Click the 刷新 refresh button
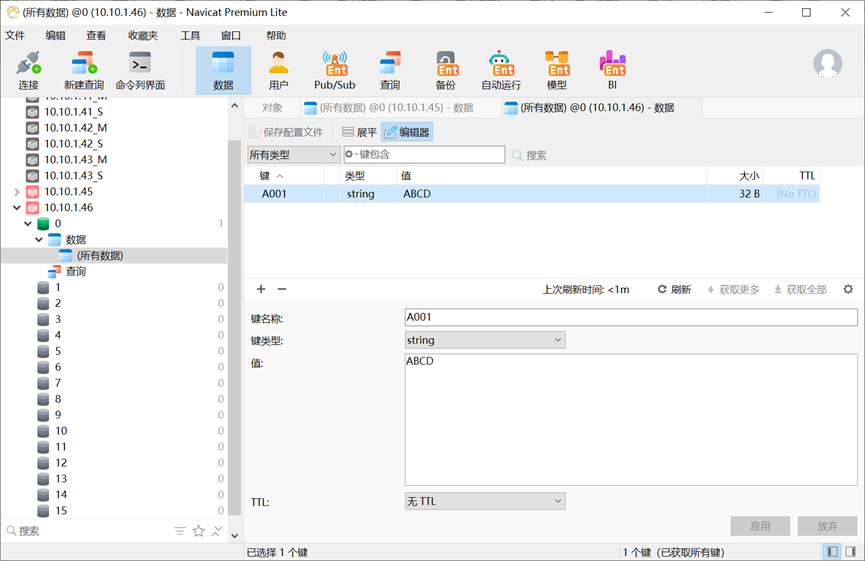Image resolution: width=865 pixels, height=561 pixels. 674,290
